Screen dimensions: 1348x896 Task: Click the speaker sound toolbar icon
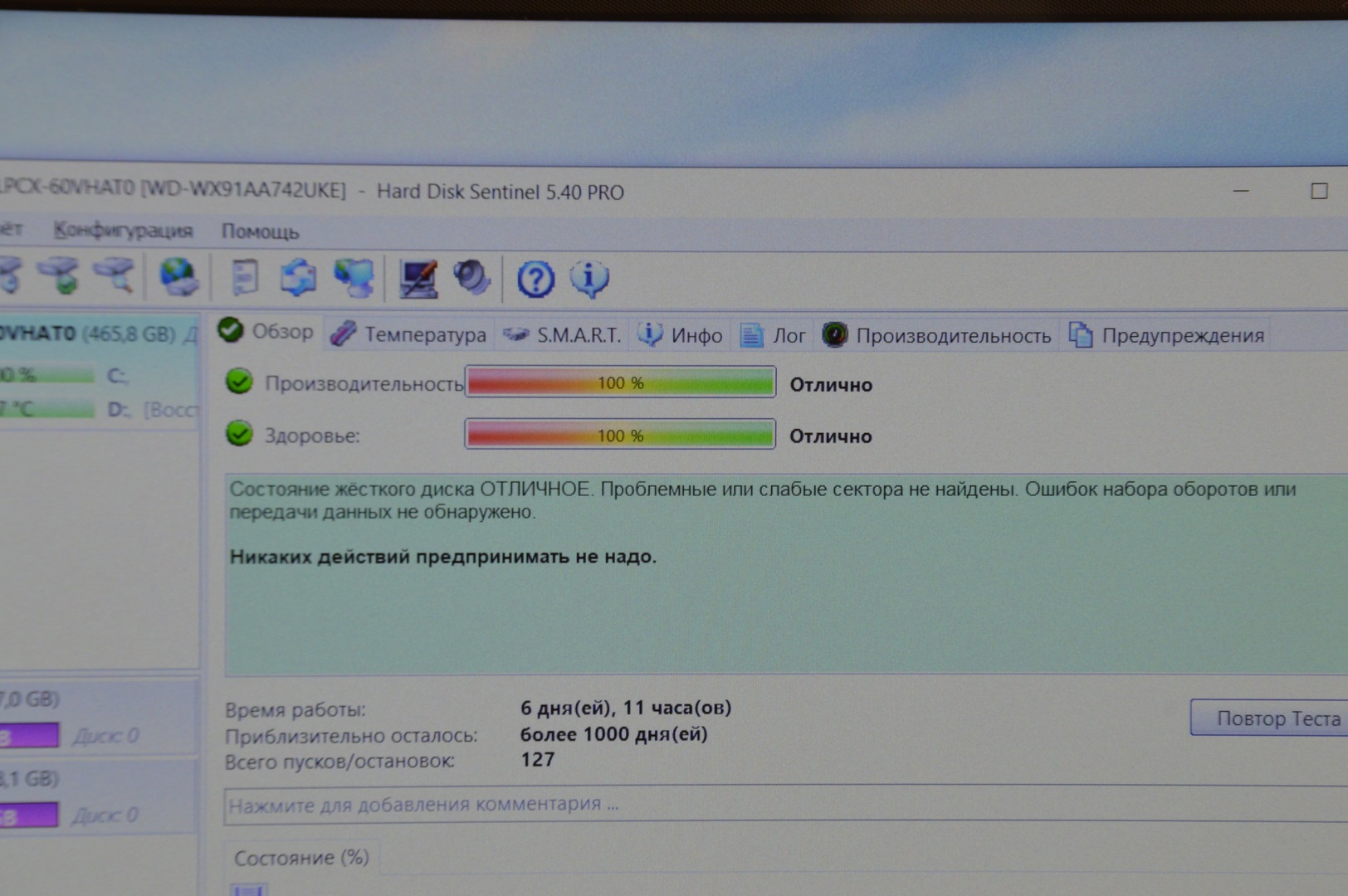point(472,279)
